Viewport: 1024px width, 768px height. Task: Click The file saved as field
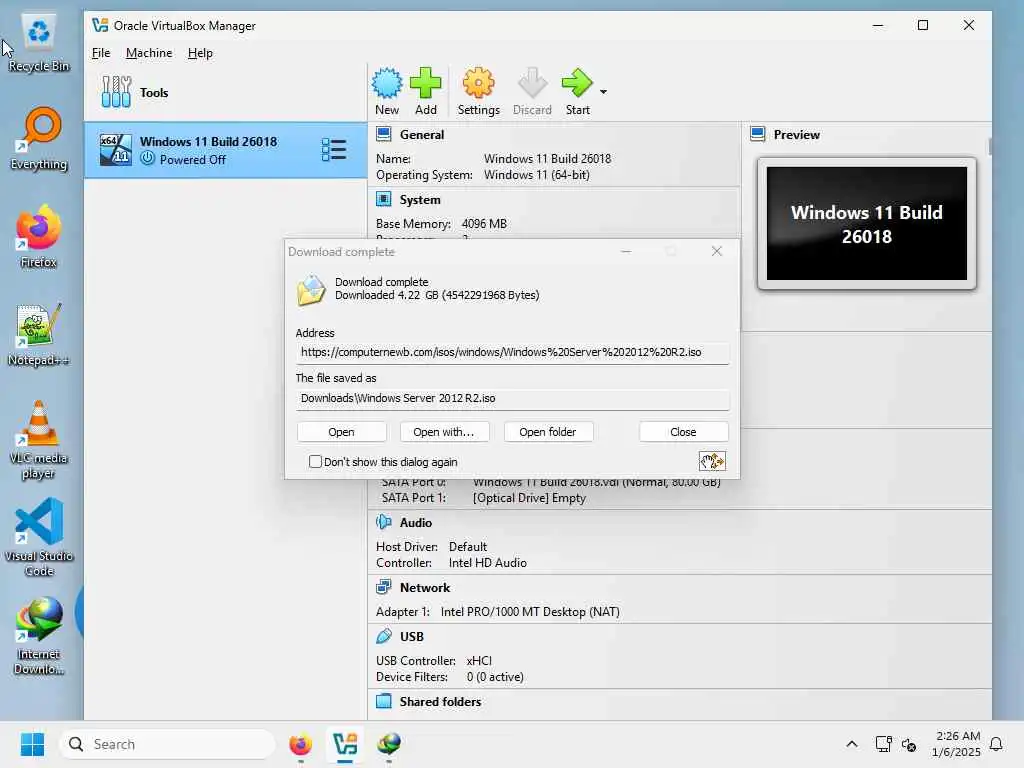[x=512, y=398]
